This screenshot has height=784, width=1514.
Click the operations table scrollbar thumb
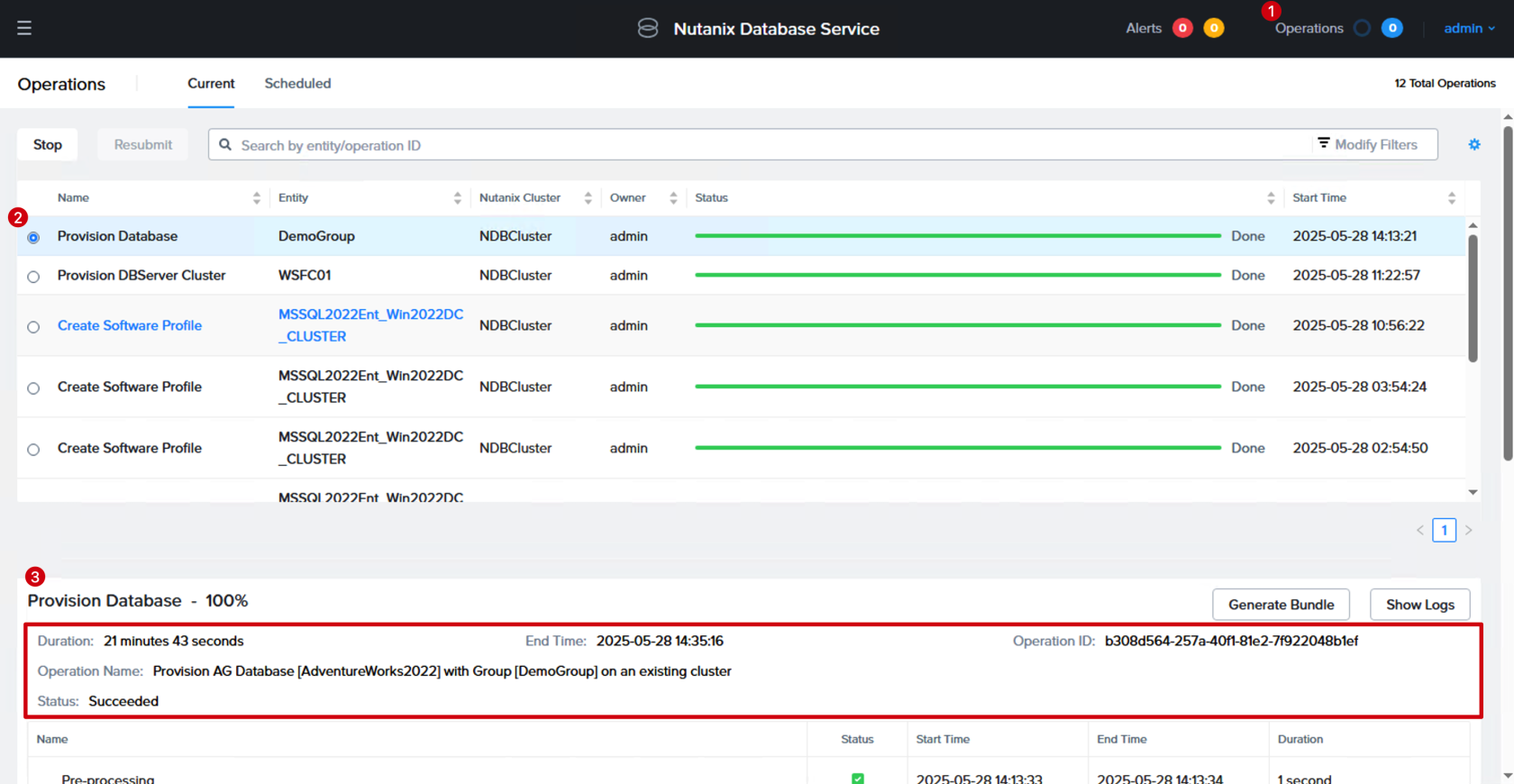click(x=1473, y=298)
